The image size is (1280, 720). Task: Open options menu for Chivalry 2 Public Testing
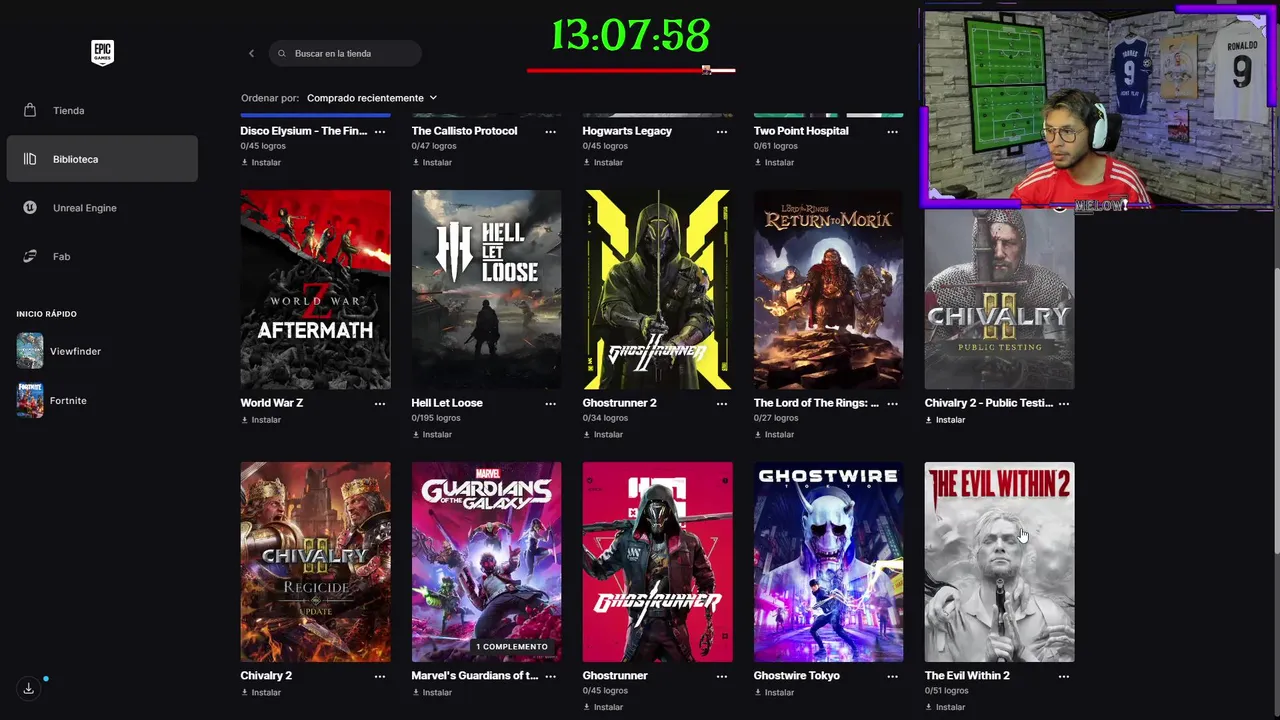1064,403
